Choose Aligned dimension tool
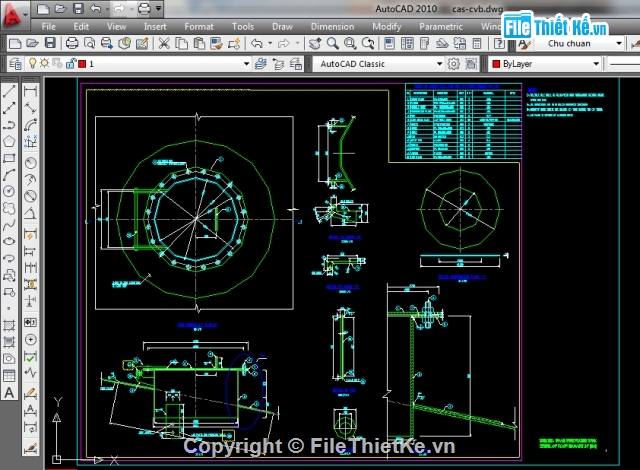 tap(30, 108)
